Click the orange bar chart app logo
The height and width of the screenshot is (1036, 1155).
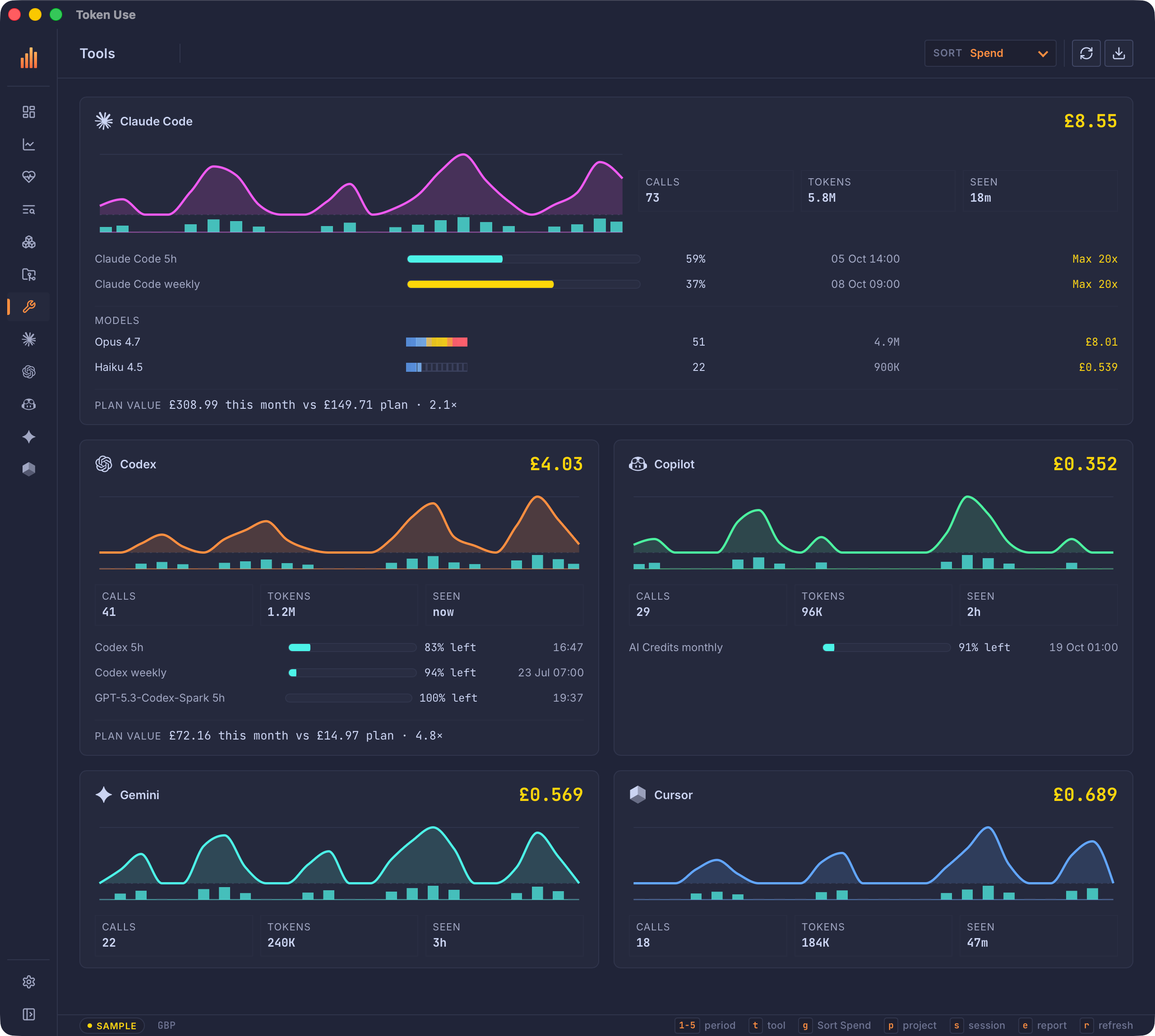pos(29,57)
